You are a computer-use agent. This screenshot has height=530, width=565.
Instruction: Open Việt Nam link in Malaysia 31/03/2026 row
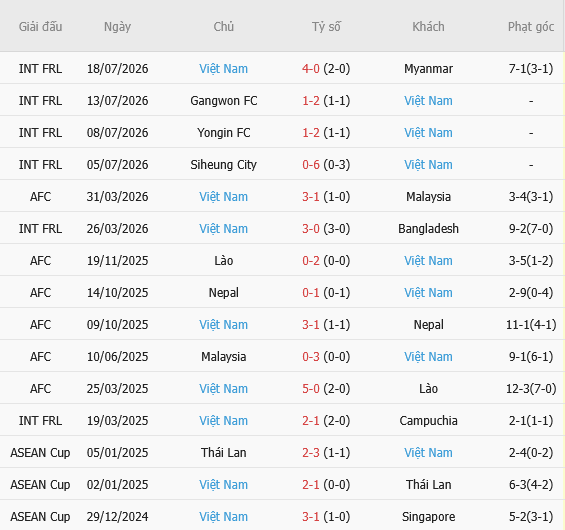coord(223,197)
